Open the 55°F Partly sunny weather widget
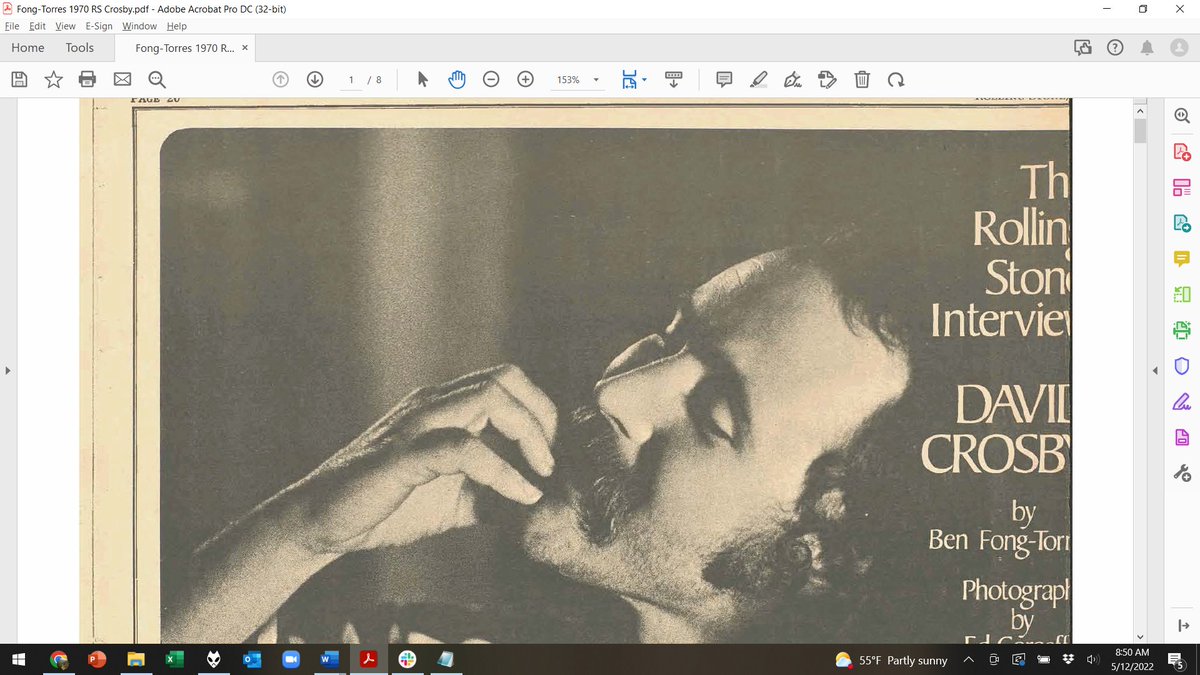1200x675 pixels. click(x=891, y=660)
